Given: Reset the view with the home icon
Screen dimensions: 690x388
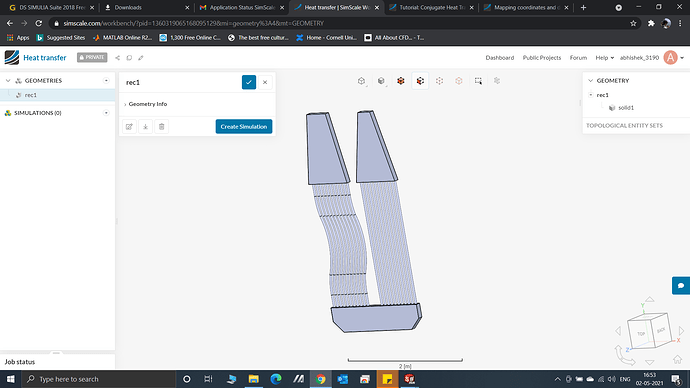Looking at the screenshot, I should (677, 359).
